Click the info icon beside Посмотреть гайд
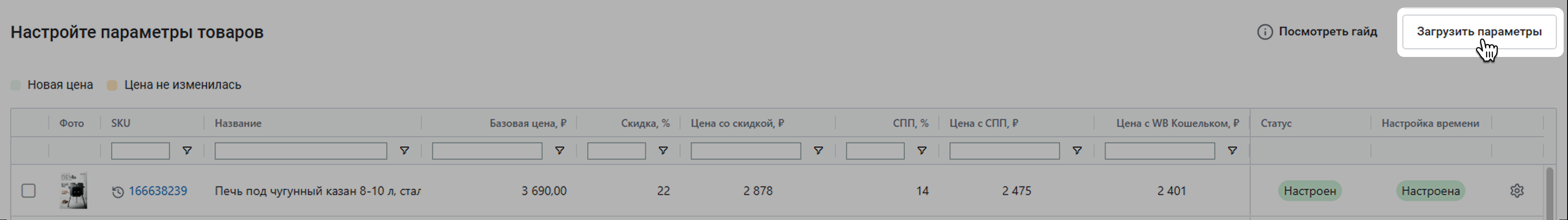 pos(1264,31)
